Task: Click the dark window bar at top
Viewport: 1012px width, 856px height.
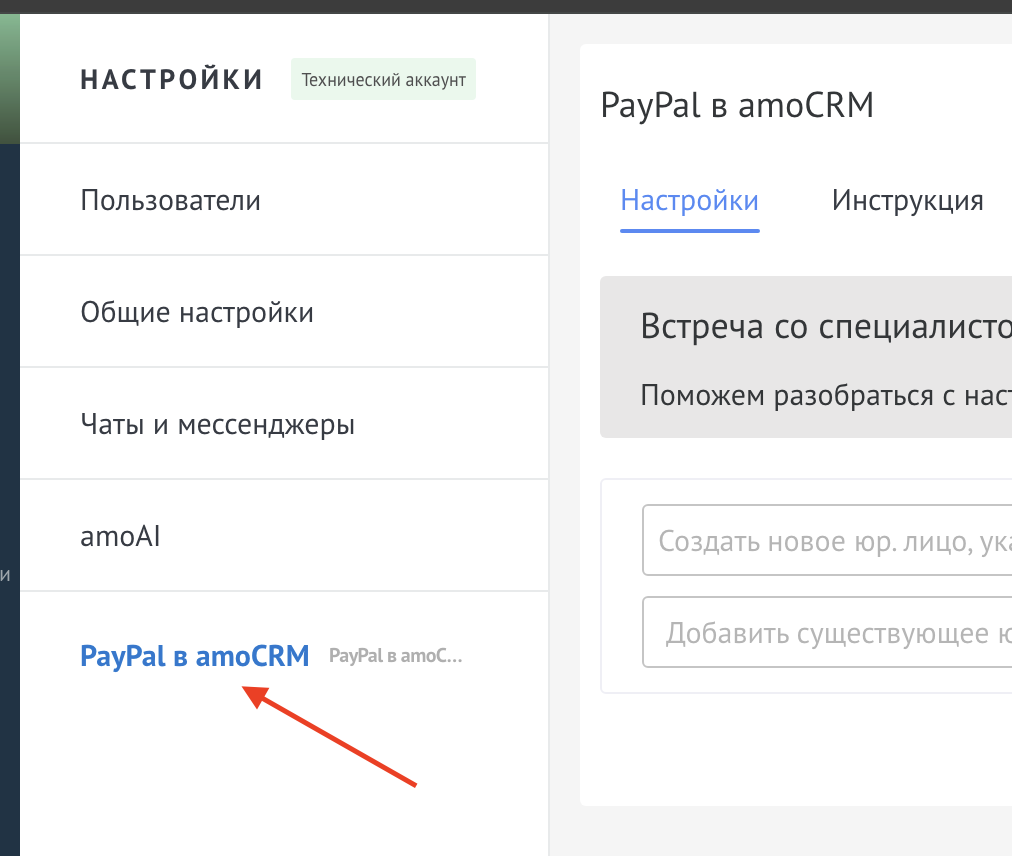Action: [x=506, y=6]
